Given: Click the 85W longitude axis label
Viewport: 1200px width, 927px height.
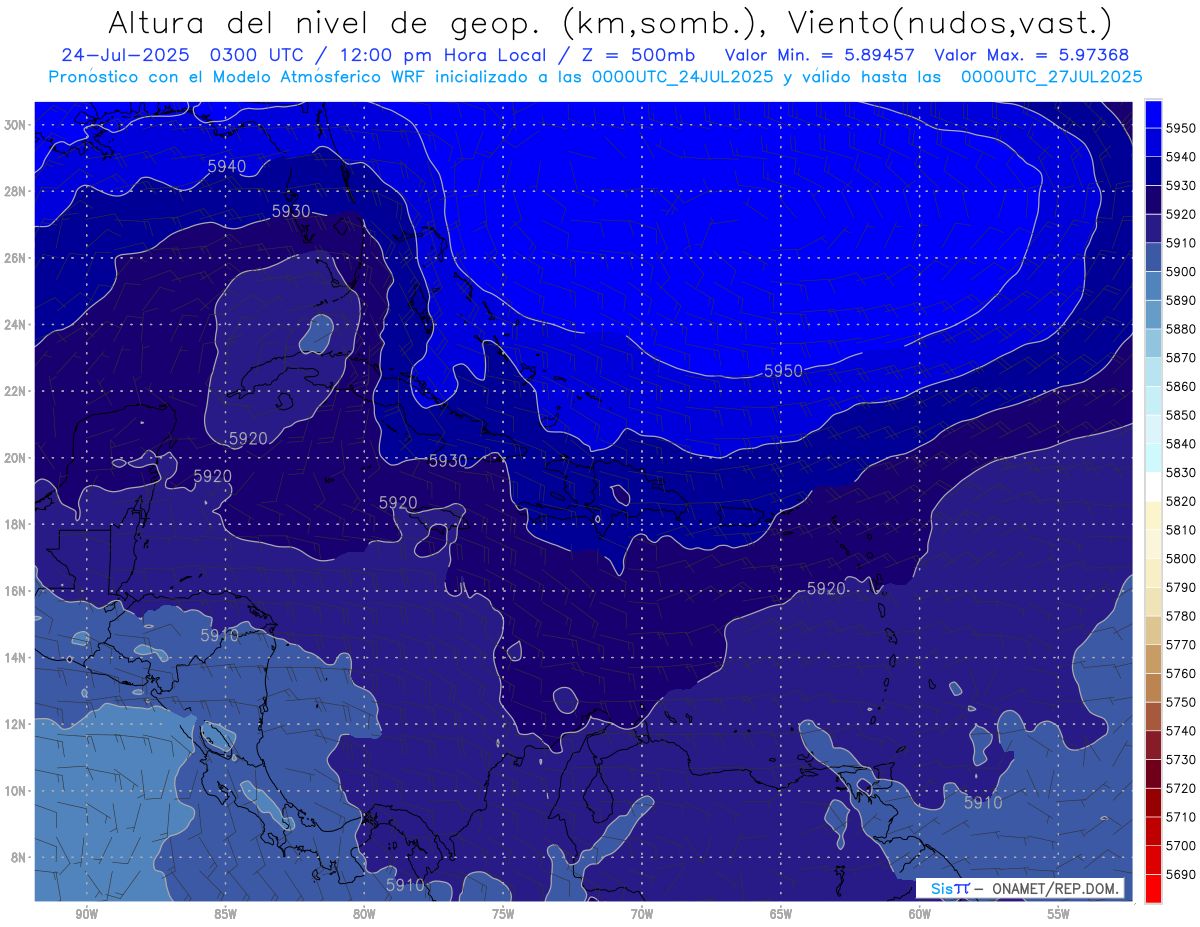Looking at the screenshot, I should point(225,914).
